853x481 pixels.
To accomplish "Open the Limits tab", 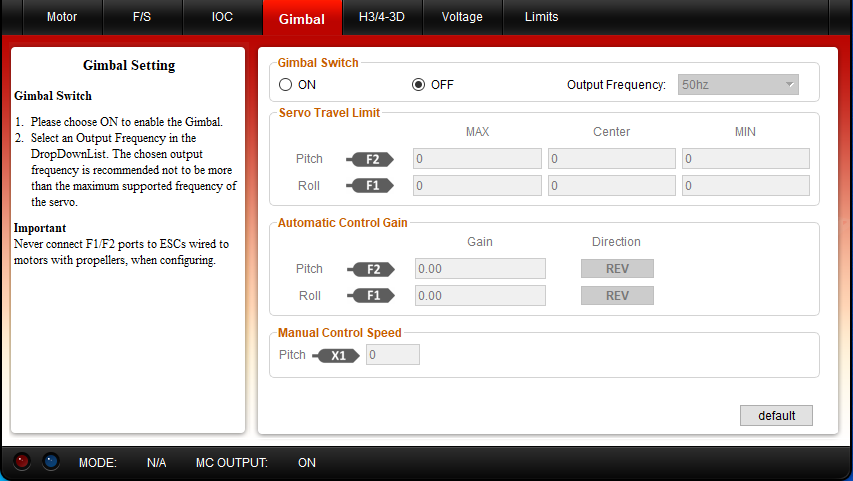I will (542, 17).
